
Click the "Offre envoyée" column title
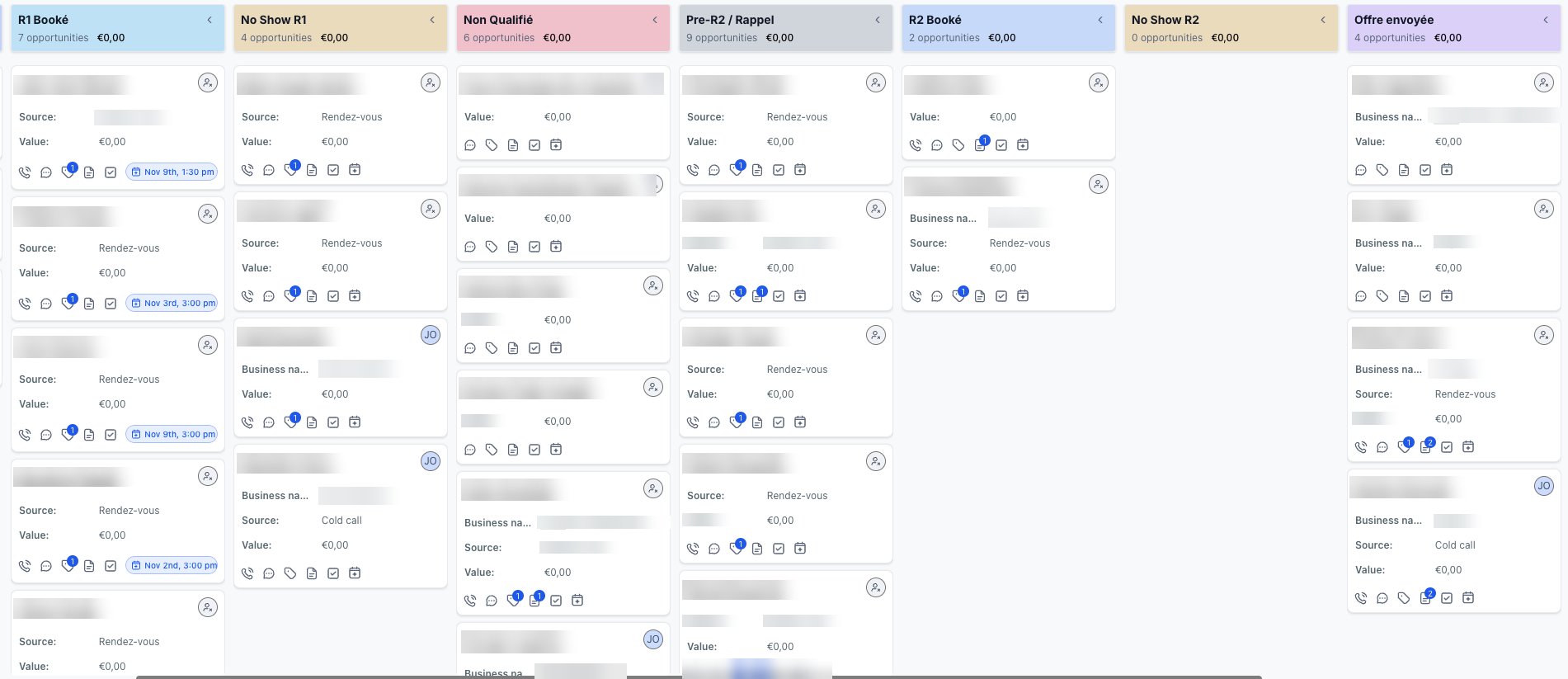coord(1394,20)
